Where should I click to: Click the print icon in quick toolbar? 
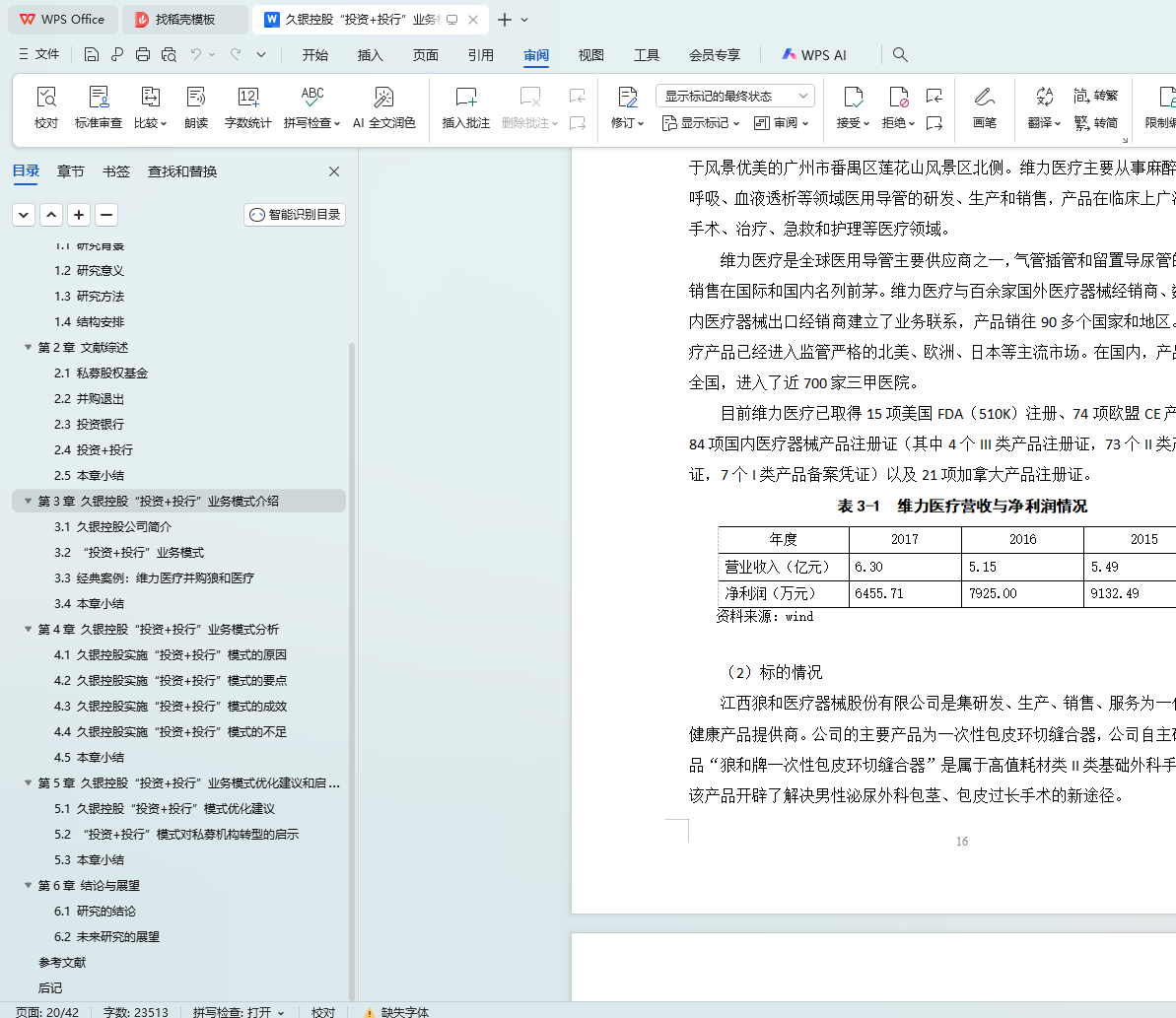(x=143, y=54)
